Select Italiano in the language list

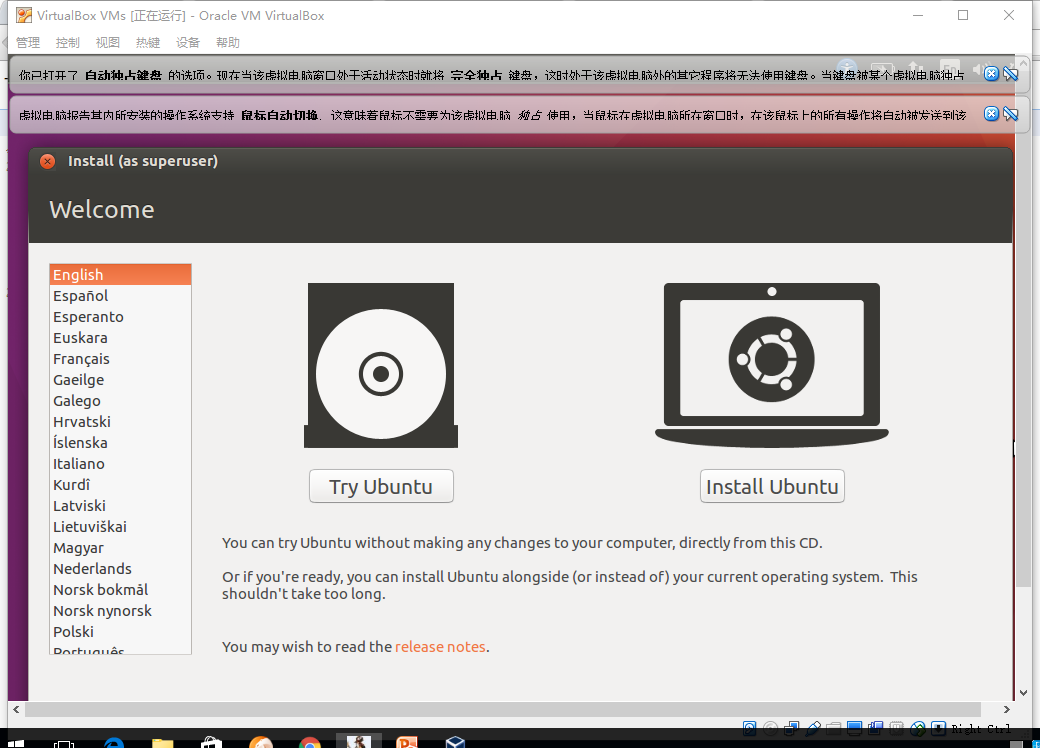120,464
